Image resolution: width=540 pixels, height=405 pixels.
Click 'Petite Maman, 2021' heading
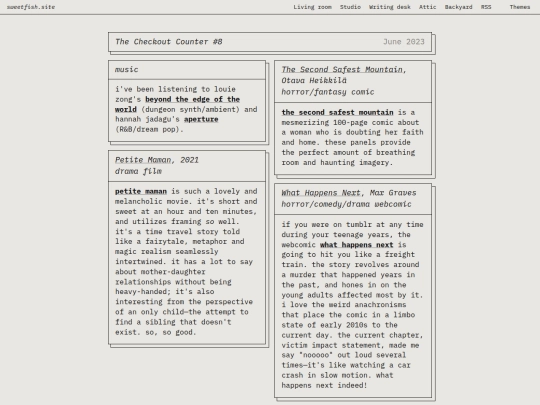pyautogui.click(x=157, y=160)
